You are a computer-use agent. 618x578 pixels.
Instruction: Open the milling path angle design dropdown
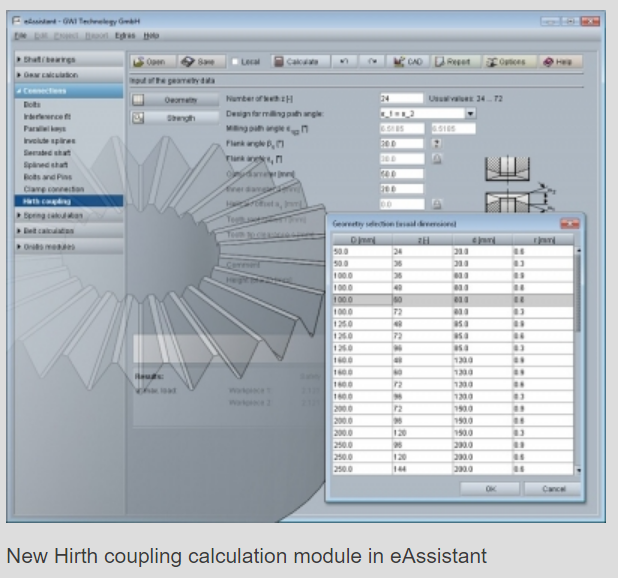click(470, 114)
